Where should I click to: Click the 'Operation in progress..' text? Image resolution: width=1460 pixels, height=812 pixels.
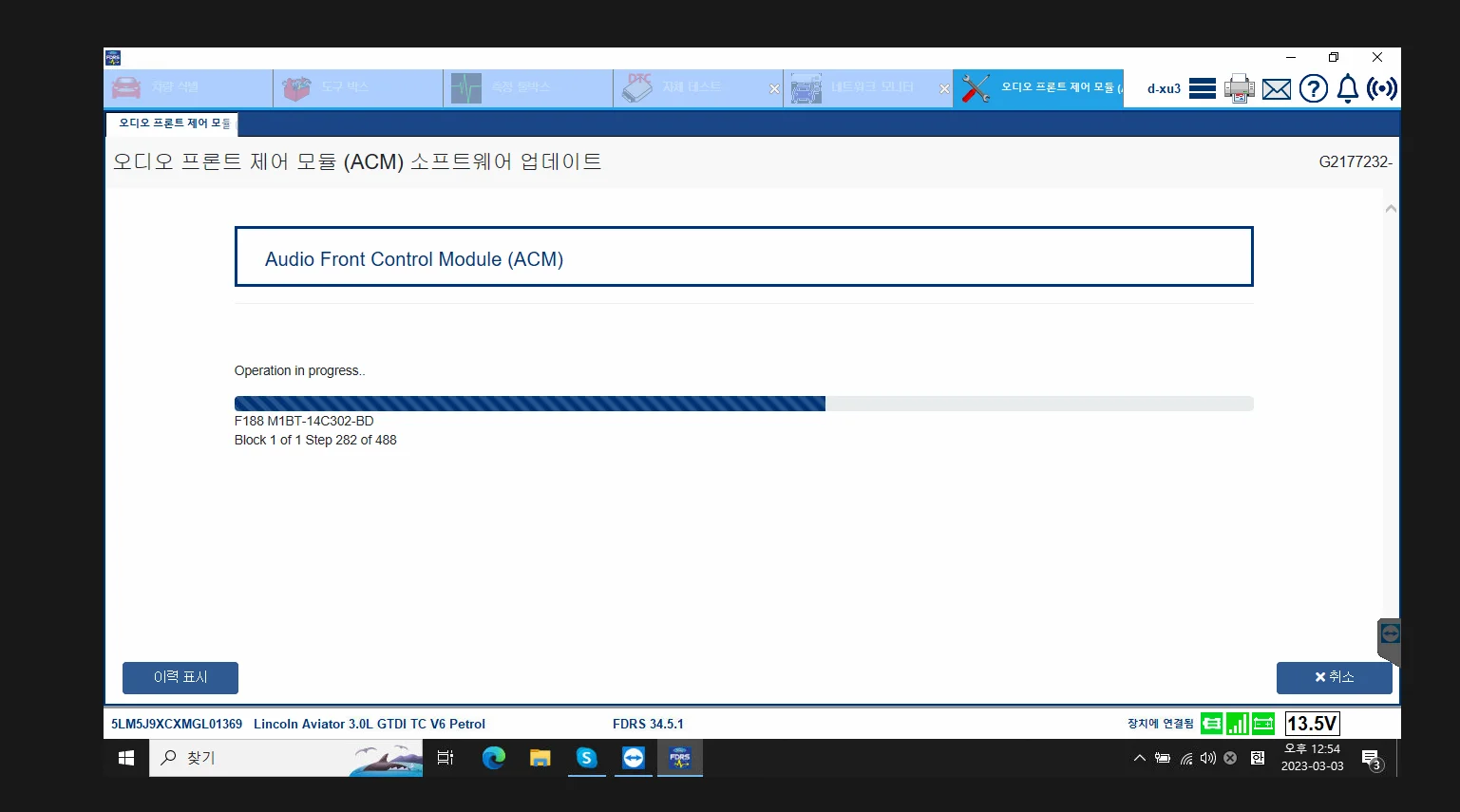click(x=300, y=370)
